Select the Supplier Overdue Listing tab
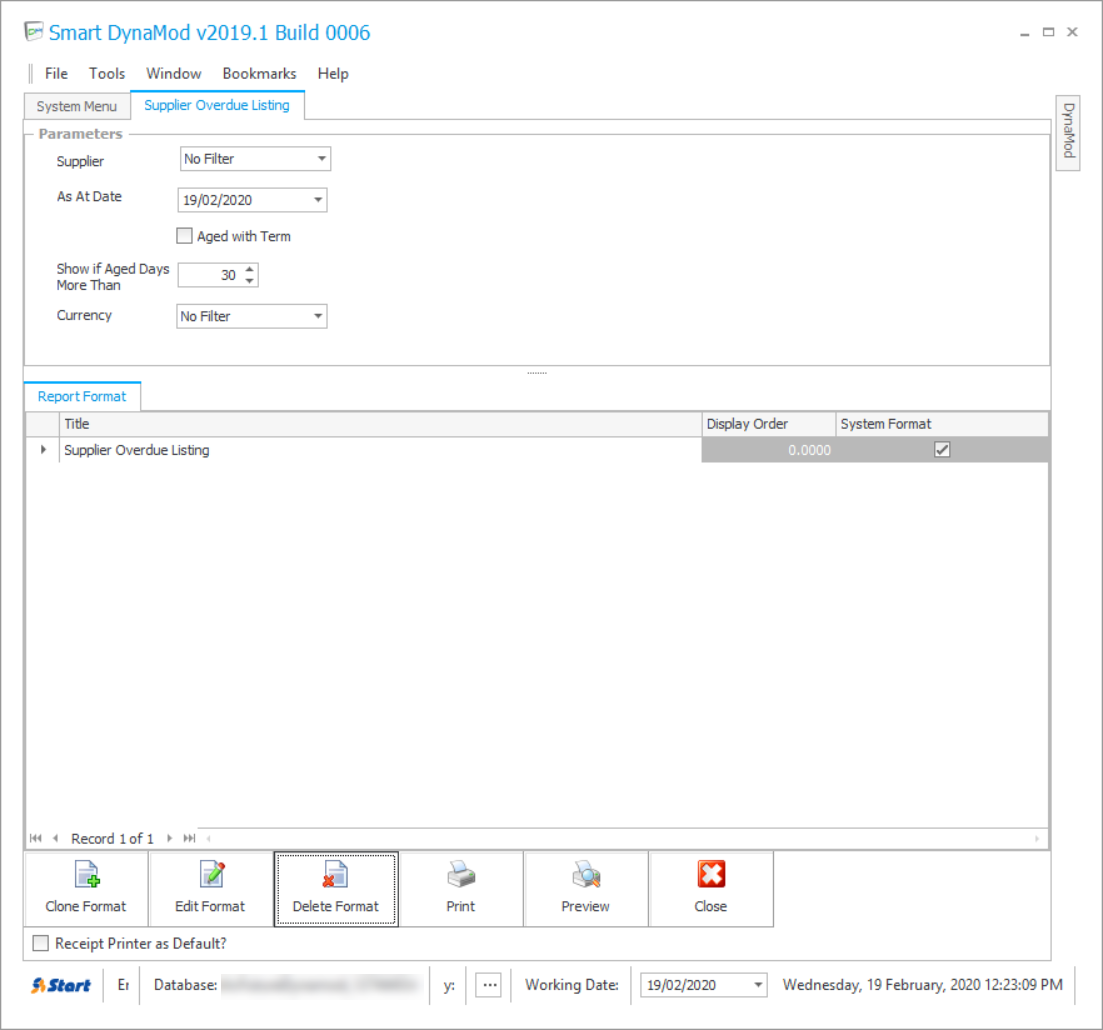 pyautogui.click(x=217, y=105)
